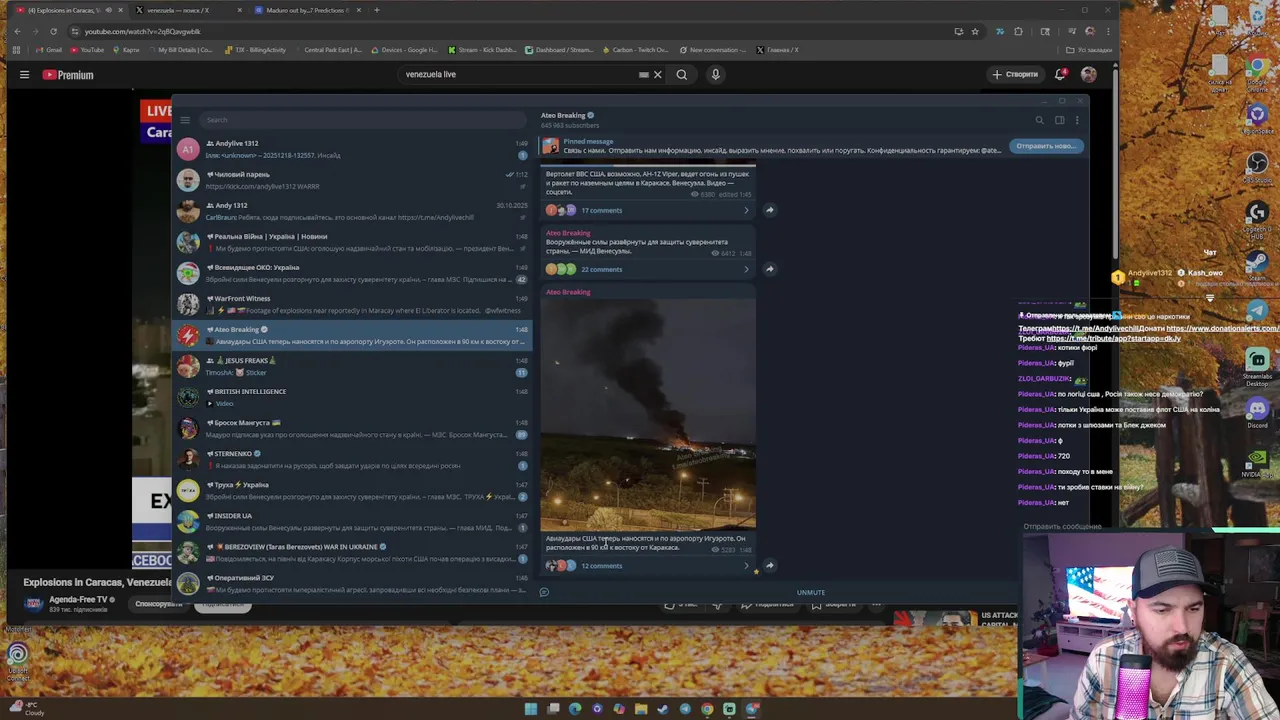The image size is (1280, 720).
Task: Reload the page in Chrome
Action: pos(53,31)
